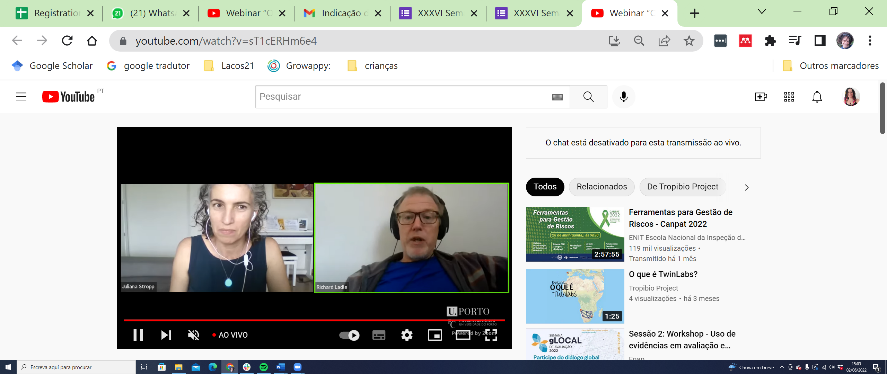Open the Chrome three-dot menu
The width and height of the screenshot is (887, 374).
click(870, 41)
